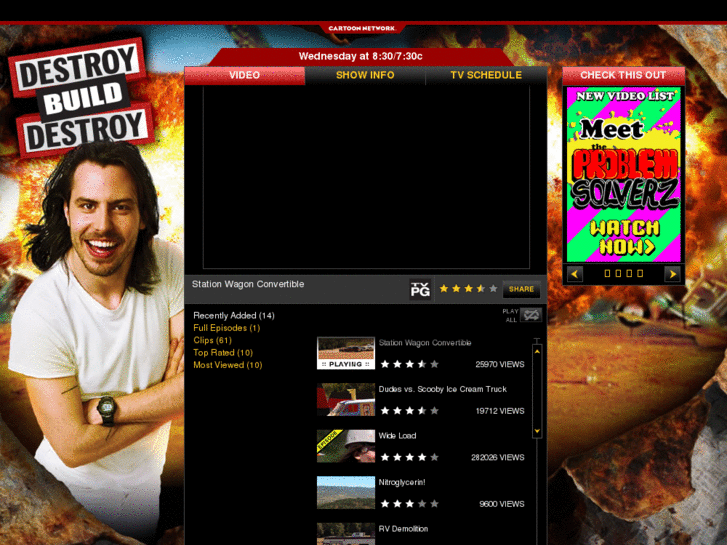
Task: Click the video player area
Action: [x=366, y=177]
